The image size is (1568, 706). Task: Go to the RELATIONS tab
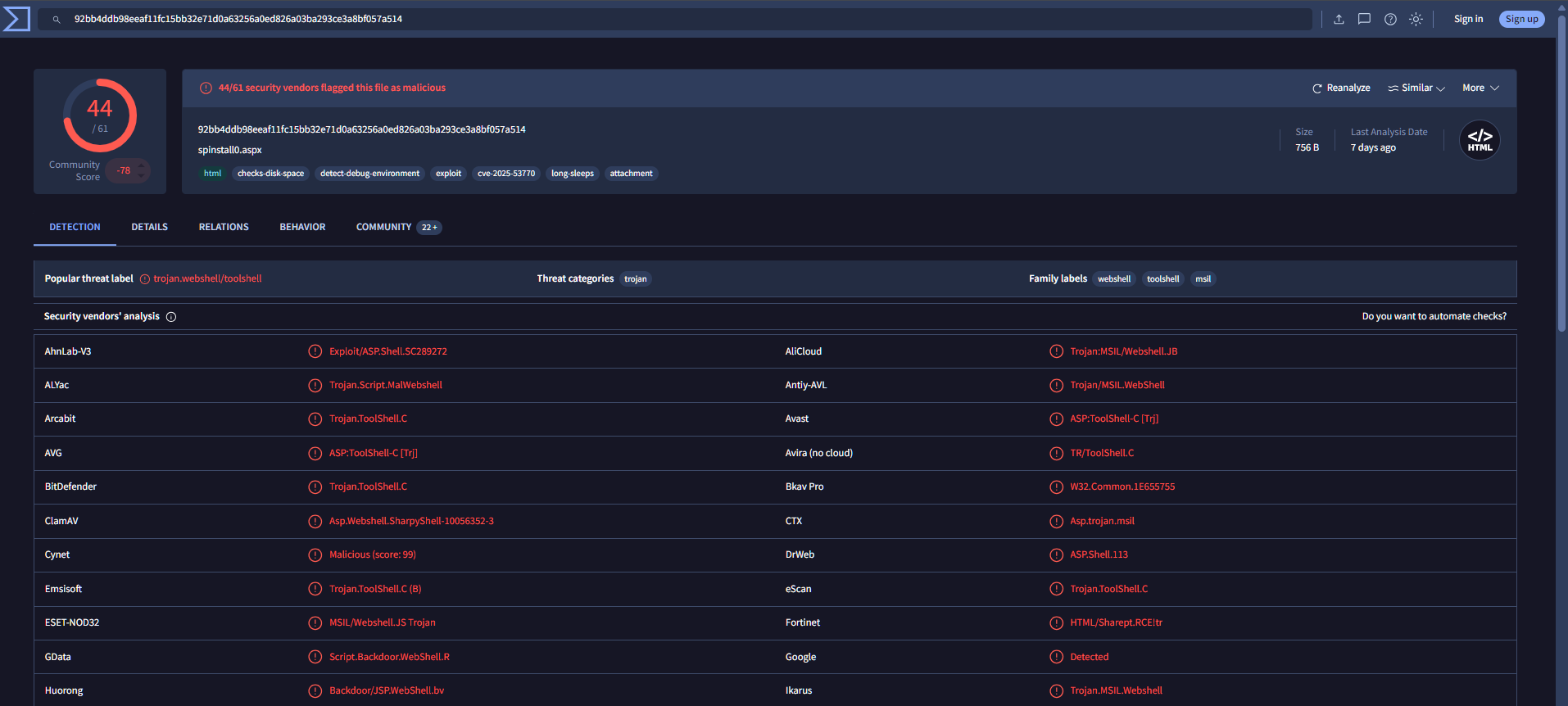[x=224, y=227]
